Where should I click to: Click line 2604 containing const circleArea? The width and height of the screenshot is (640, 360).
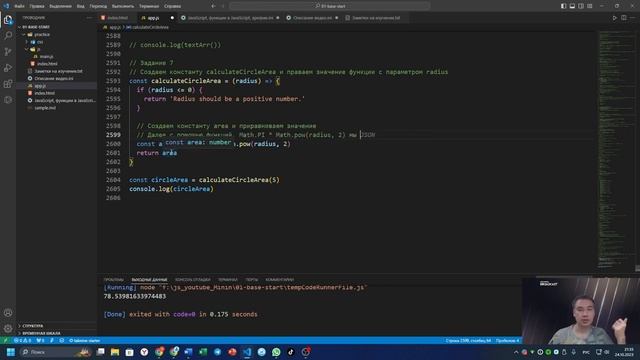(x=204, y=180)
